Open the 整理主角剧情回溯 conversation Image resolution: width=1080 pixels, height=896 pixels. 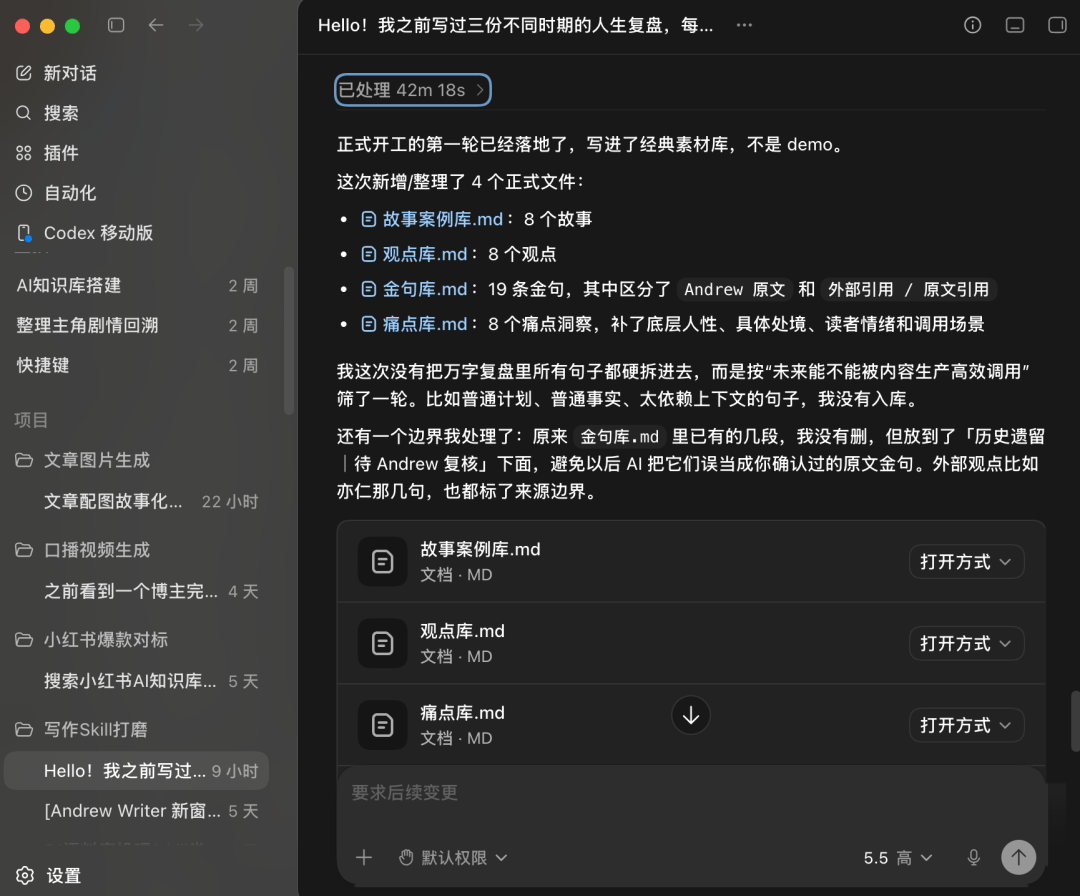[138, 325]
